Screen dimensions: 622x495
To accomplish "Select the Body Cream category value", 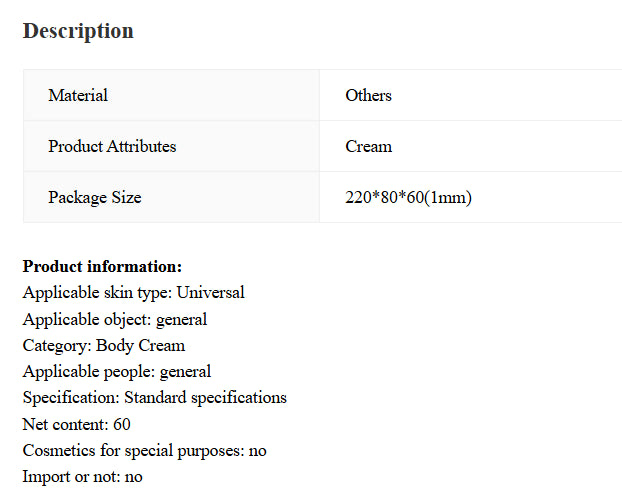I will point(140,346).
